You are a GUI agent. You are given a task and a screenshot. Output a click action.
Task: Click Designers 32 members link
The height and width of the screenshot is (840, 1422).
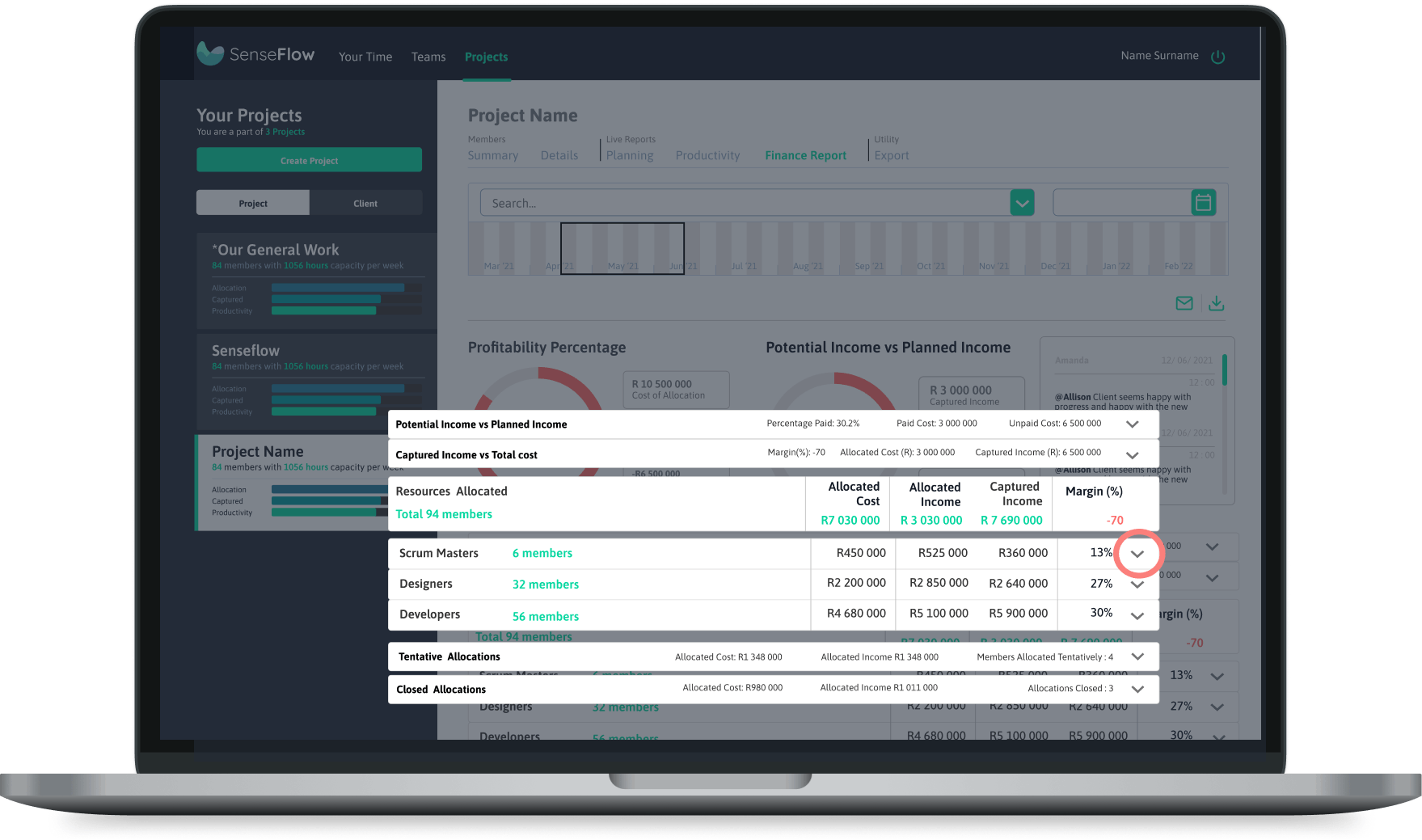546,585
